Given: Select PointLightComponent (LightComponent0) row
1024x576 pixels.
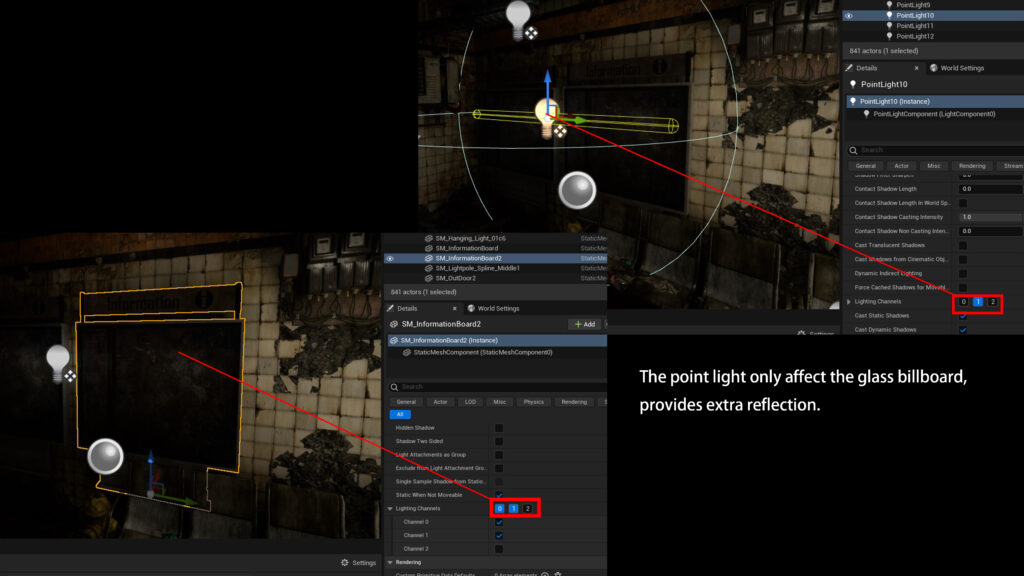Looking at the screenshot, I should pyautogui.click(x=935, y=114).
